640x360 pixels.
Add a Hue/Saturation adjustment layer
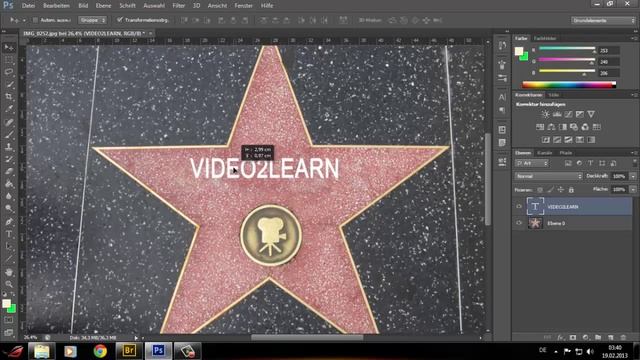pos(540,127)
